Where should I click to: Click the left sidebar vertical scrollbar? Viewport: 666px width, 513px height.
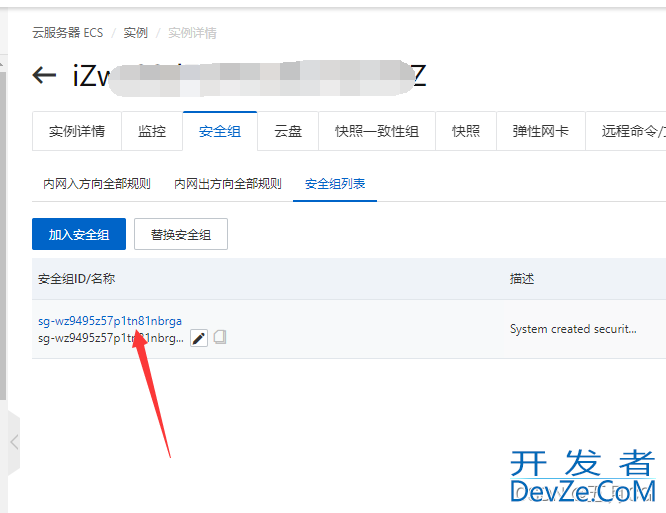(3, 236)
